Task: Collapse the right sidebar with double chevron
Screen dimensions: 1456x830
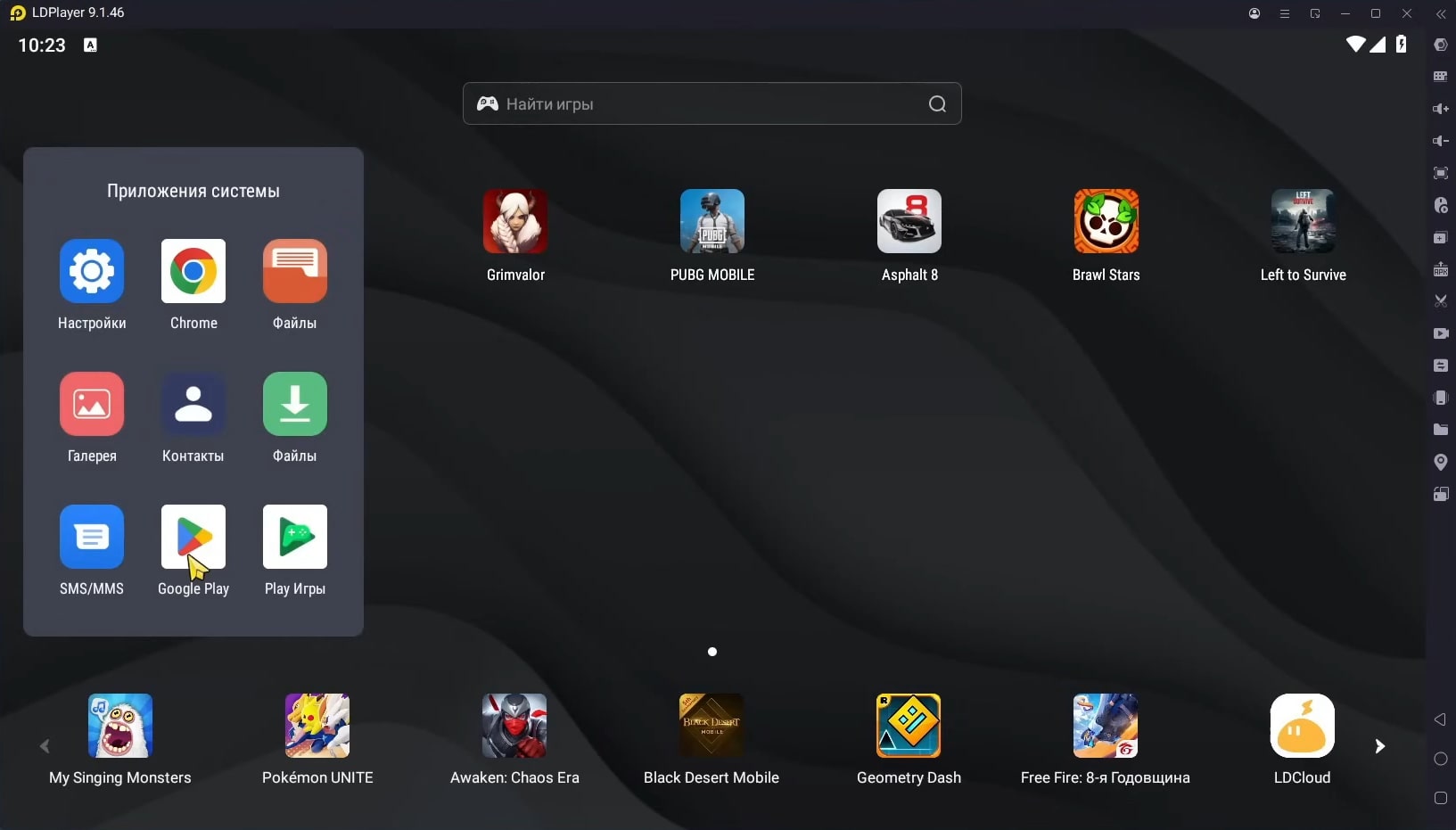Action: 1441,13
